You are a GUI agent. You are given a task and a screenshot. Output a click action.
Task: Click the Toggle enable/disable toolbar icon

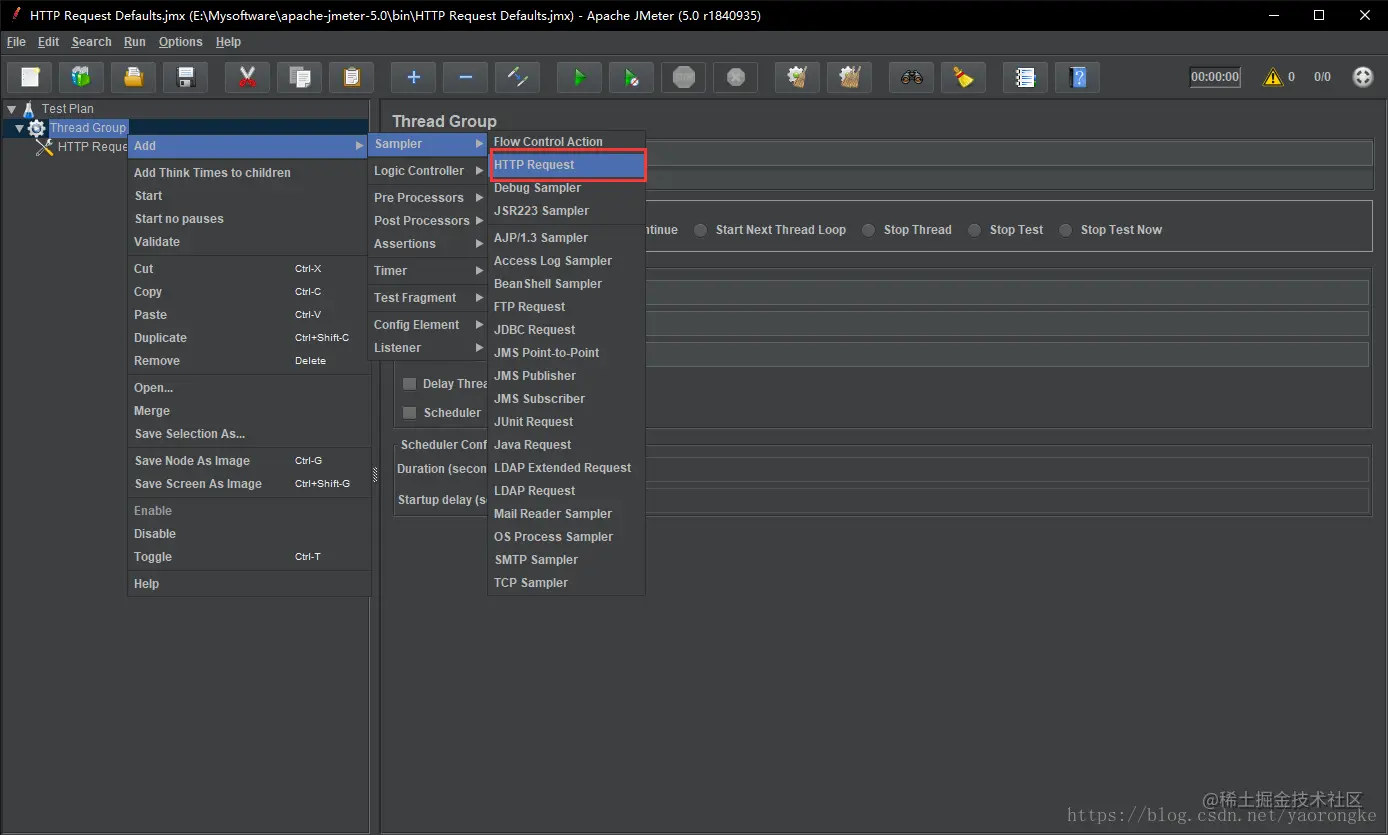(517, 77)
